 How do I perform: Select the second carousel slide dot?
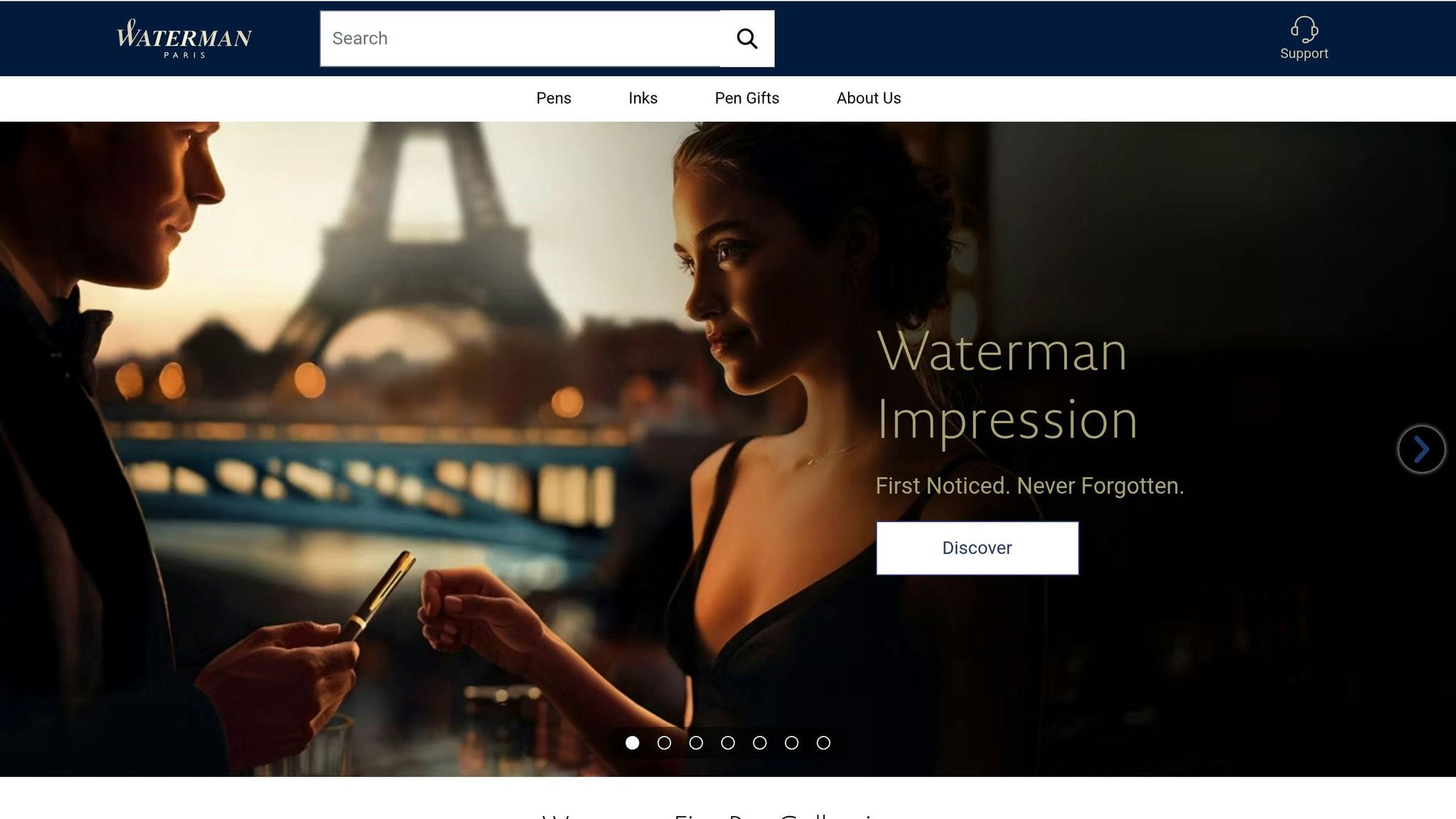(664, 743)
